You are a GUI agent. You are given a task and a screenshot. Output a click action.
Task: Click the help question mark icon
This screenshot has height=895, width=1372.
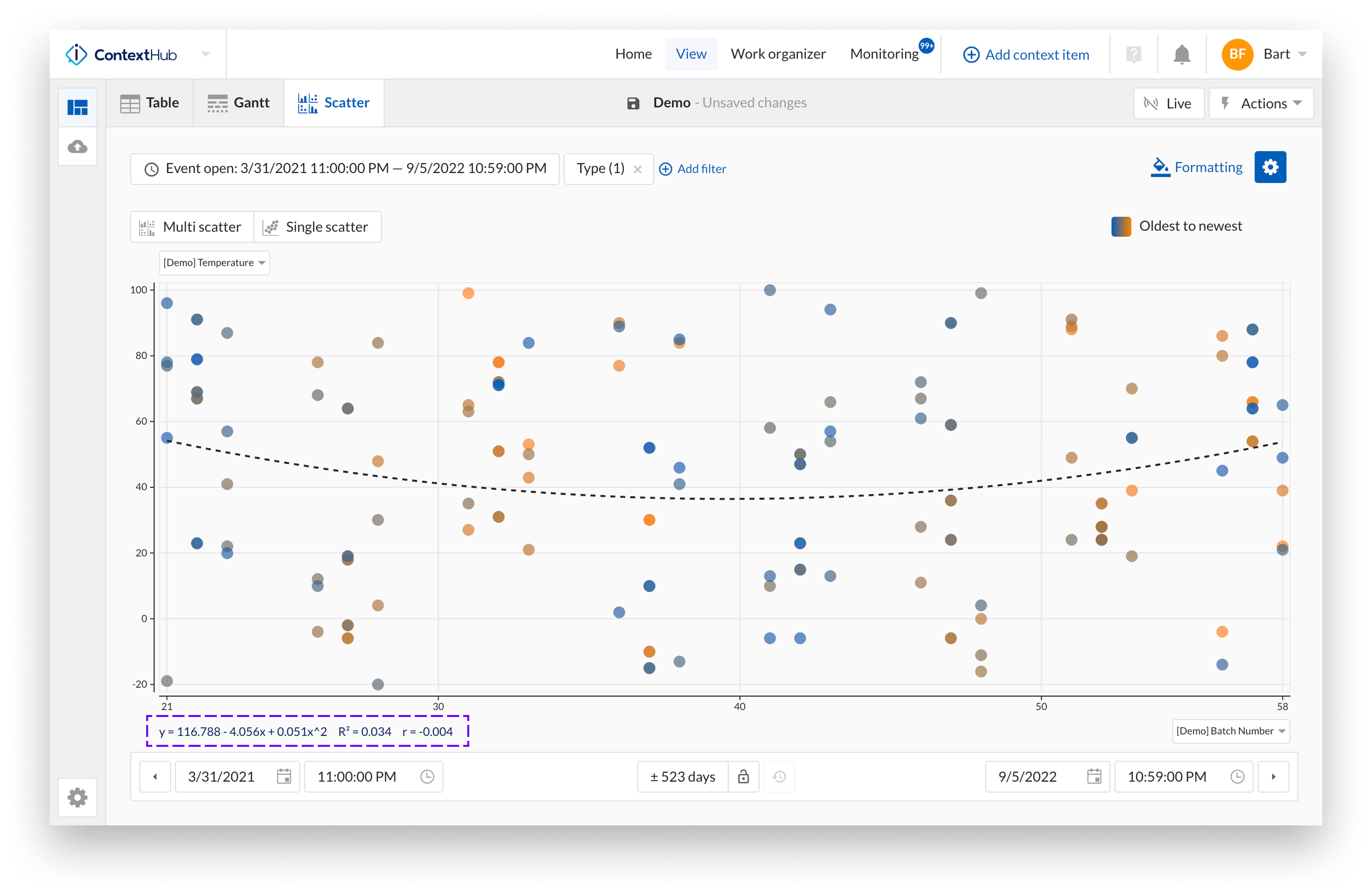[x=1133, y=54]
